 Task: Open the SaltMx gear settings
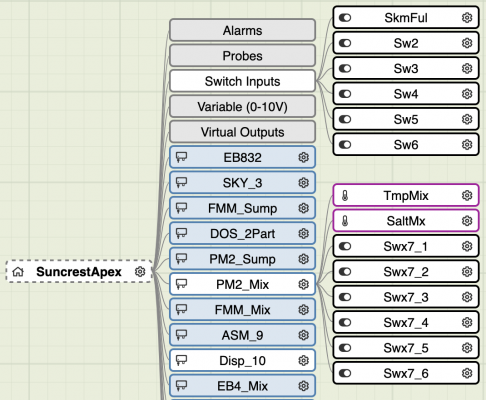(467, 221)
